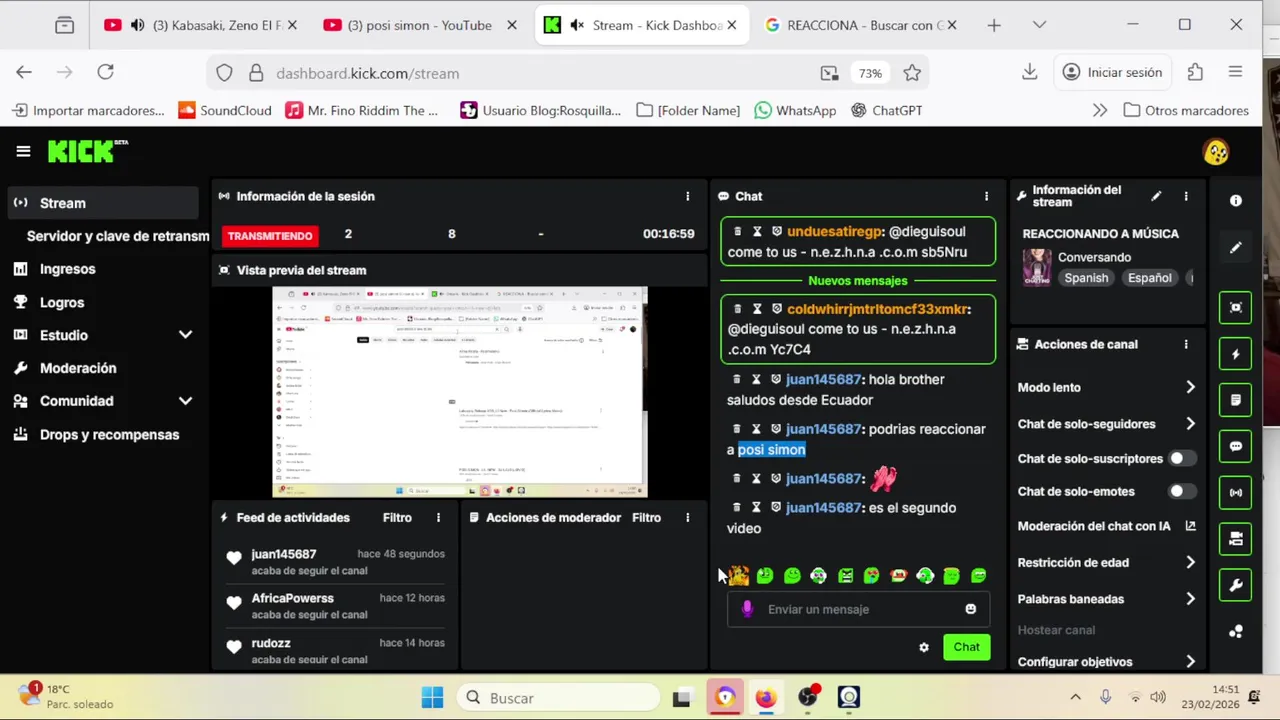Open the ChatGPT bookmark
The width and height of the screenshot is (1280, 720).
(x=887, y=111)
